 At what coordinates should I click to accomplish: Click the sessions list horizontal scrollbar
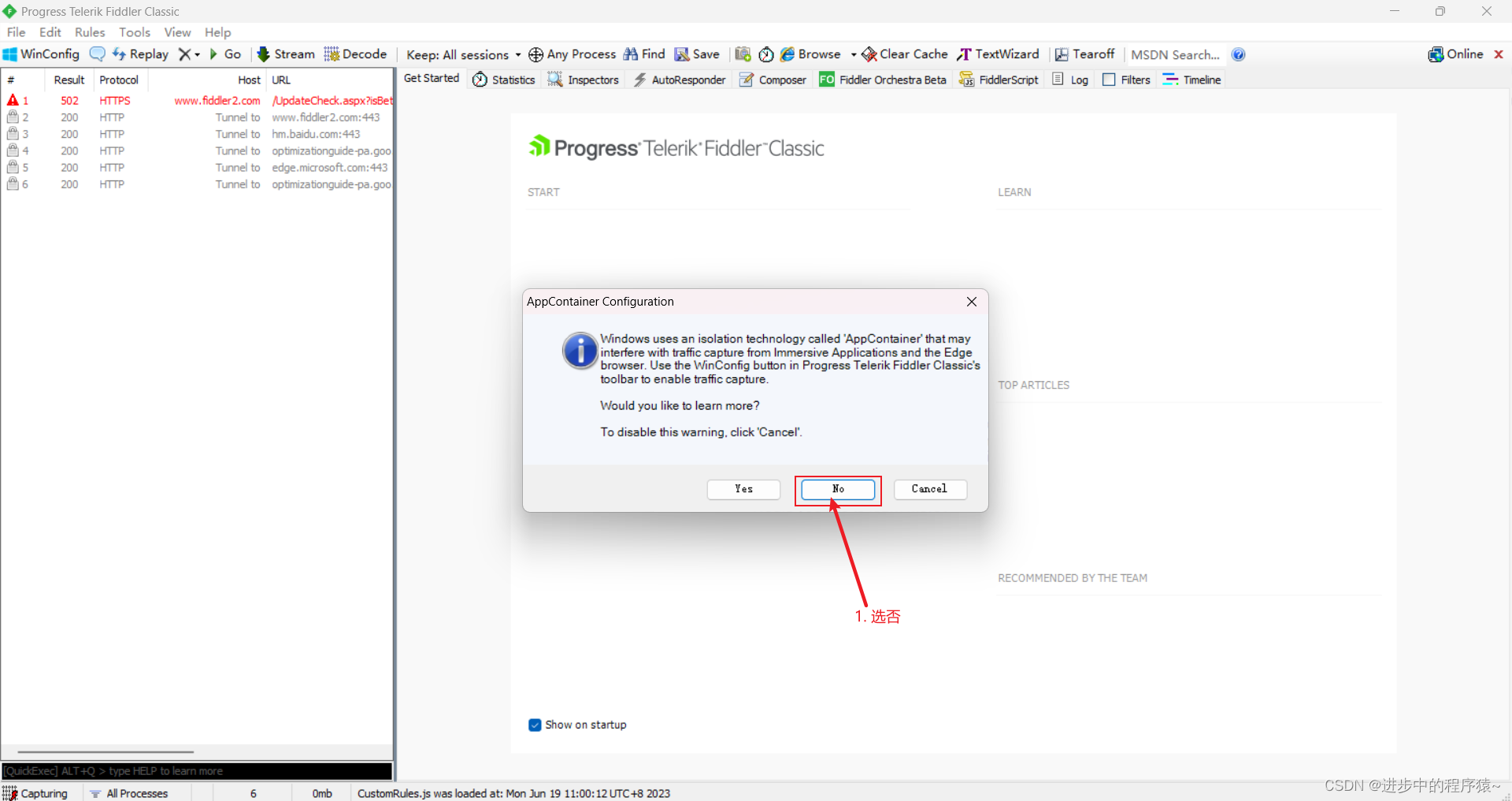coord(106,752)
